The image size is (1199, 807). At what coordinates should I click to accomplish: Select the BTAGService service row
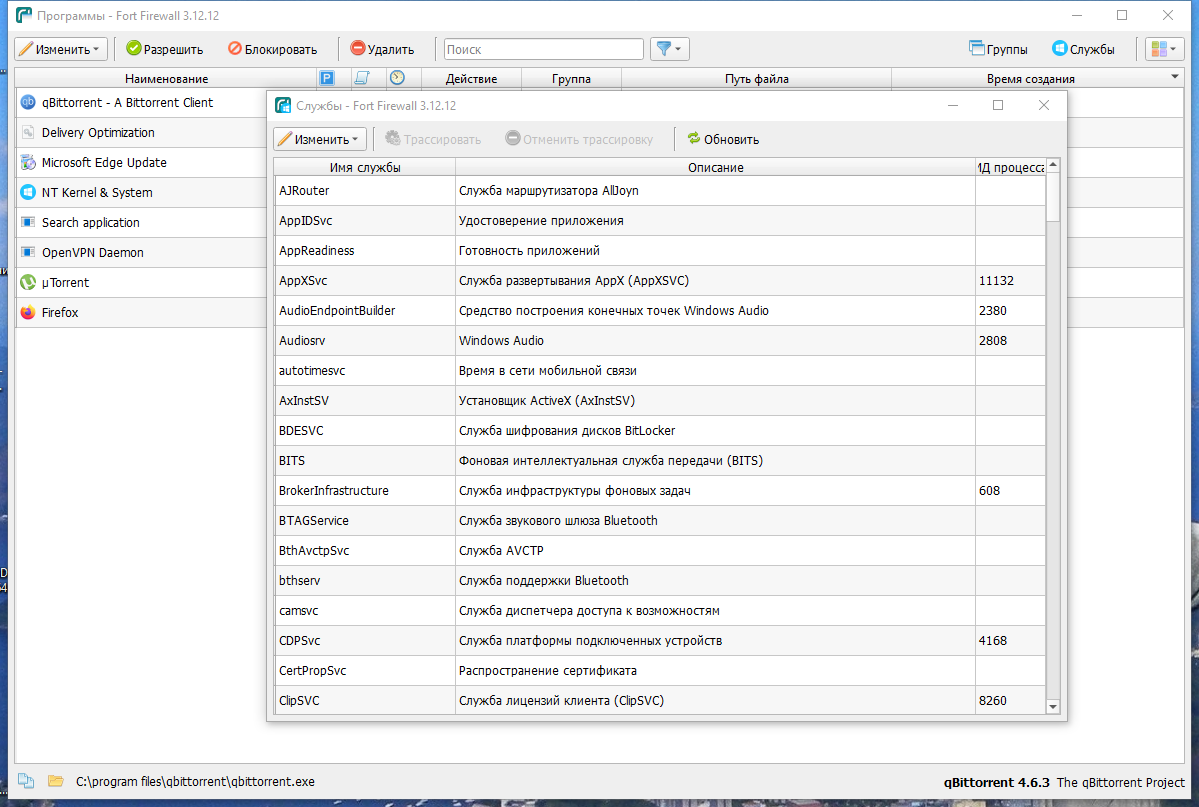pos(659,520)
